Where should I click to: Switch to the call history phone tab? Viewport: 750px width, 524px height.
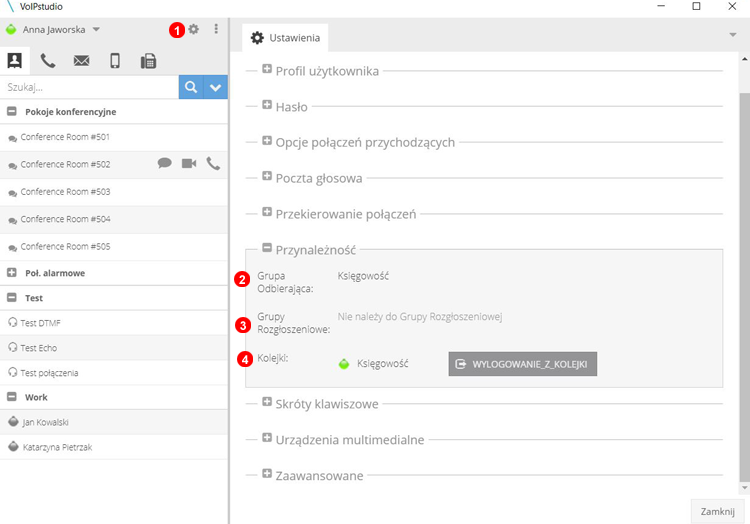point(48,61)
